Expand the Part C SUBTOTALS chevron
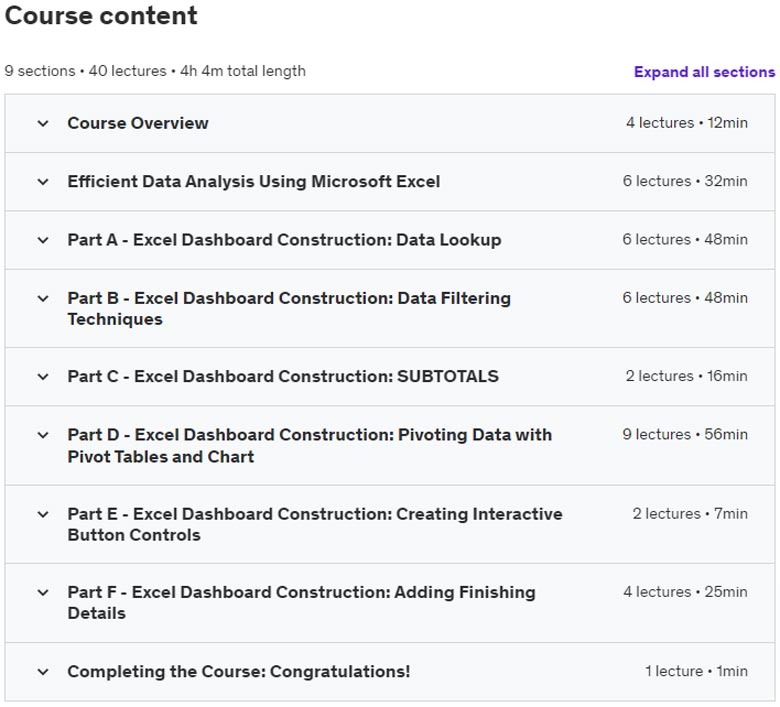 tap(43, 377)
